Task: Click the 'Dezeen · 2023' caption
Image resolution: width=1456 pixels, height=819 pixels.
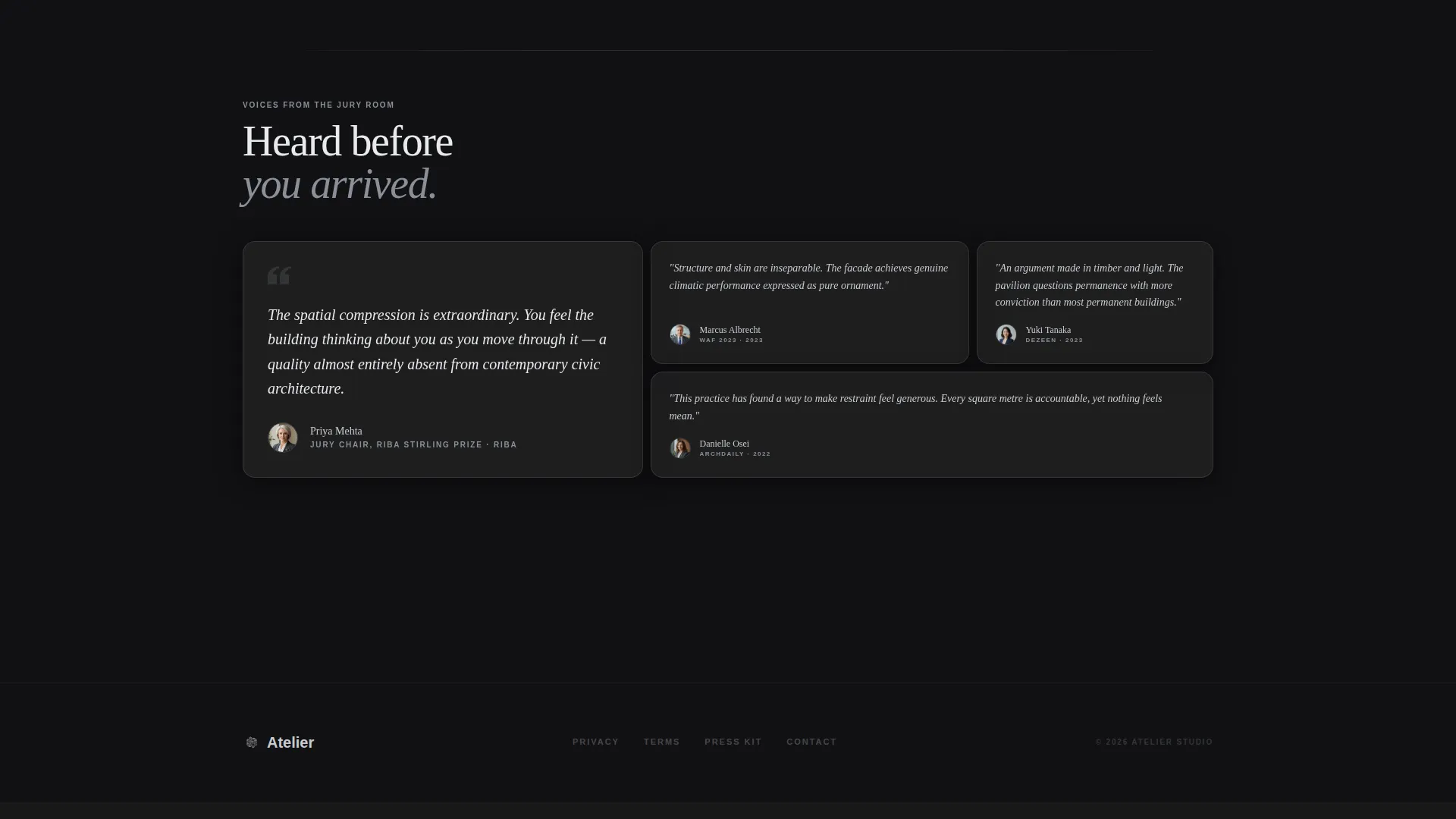Action: pos(1054,340)
